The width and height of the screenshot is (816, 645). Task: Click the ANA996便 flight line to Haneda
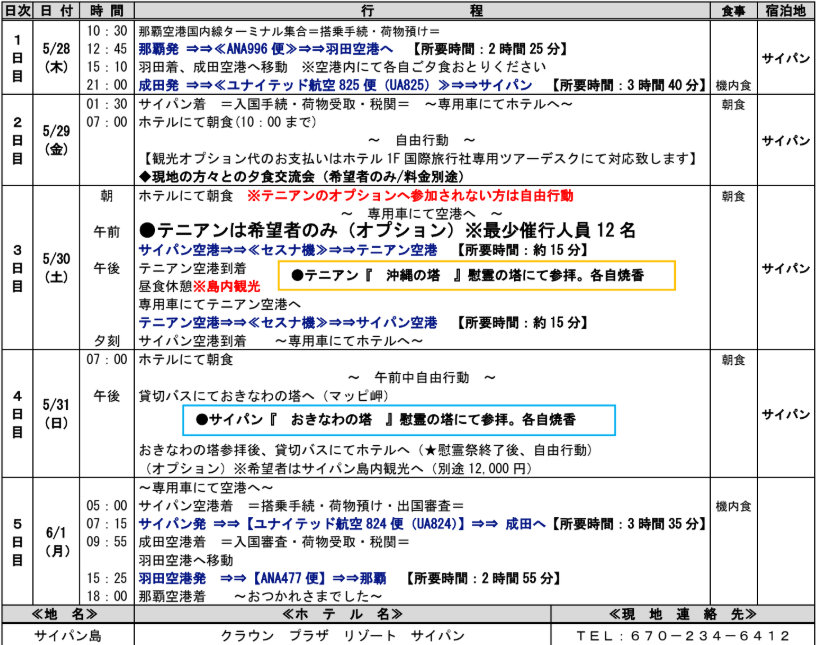(272, 48)
